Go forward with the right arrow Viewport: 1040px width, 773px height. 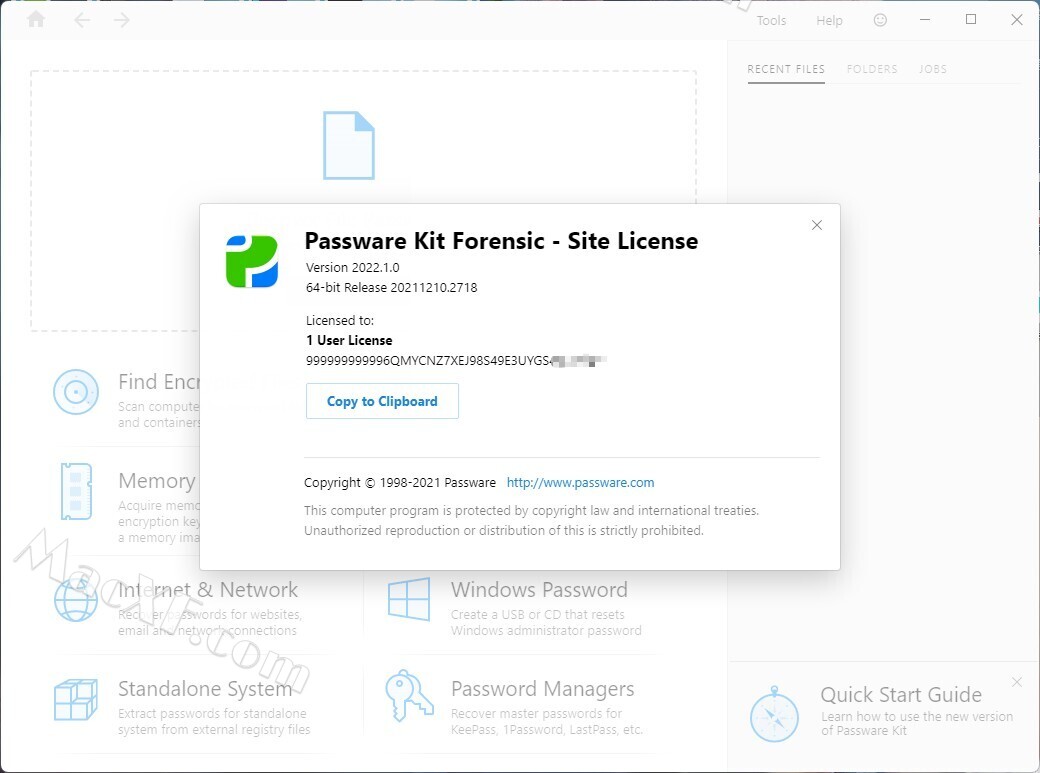coord(121,20)
